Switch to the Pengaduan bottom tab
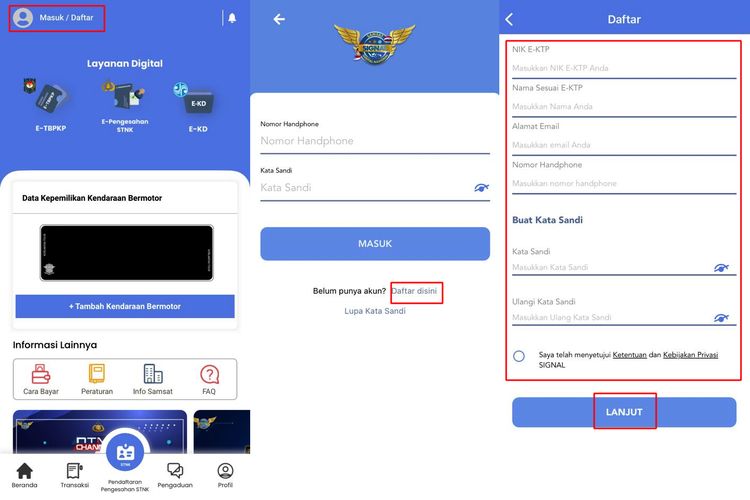750x500 pixels. click(x=175, y=475)
